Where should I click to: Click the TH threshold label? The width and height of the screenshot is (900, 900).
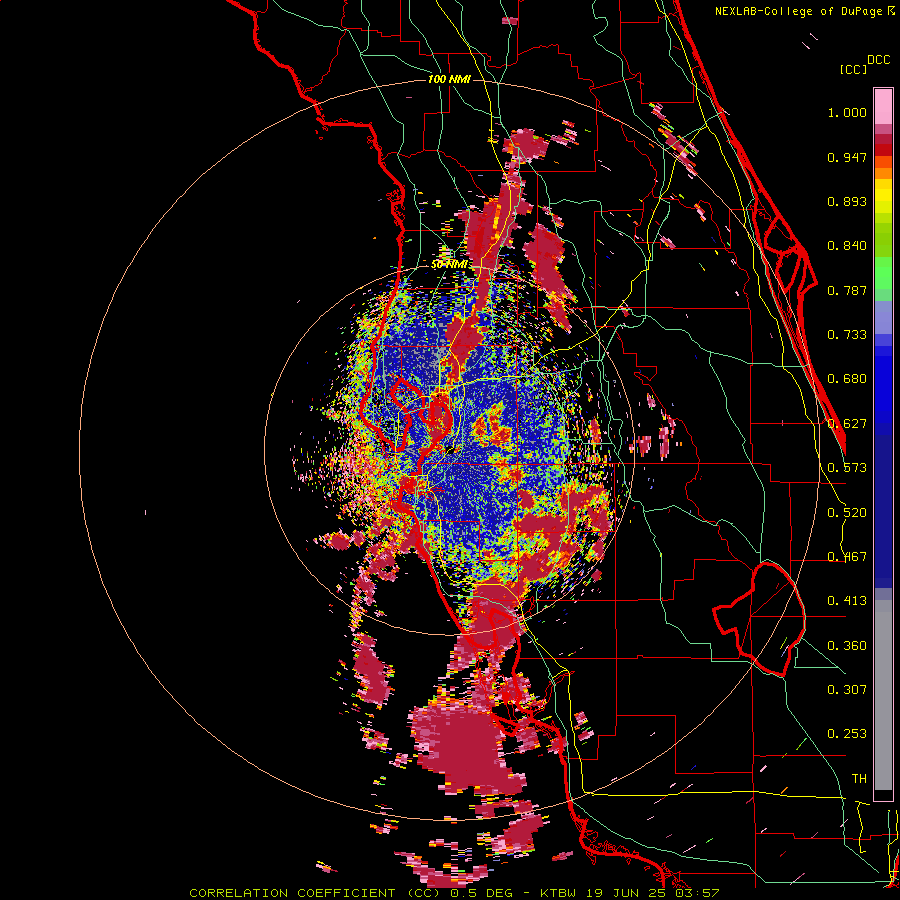(x=859, y=779)
